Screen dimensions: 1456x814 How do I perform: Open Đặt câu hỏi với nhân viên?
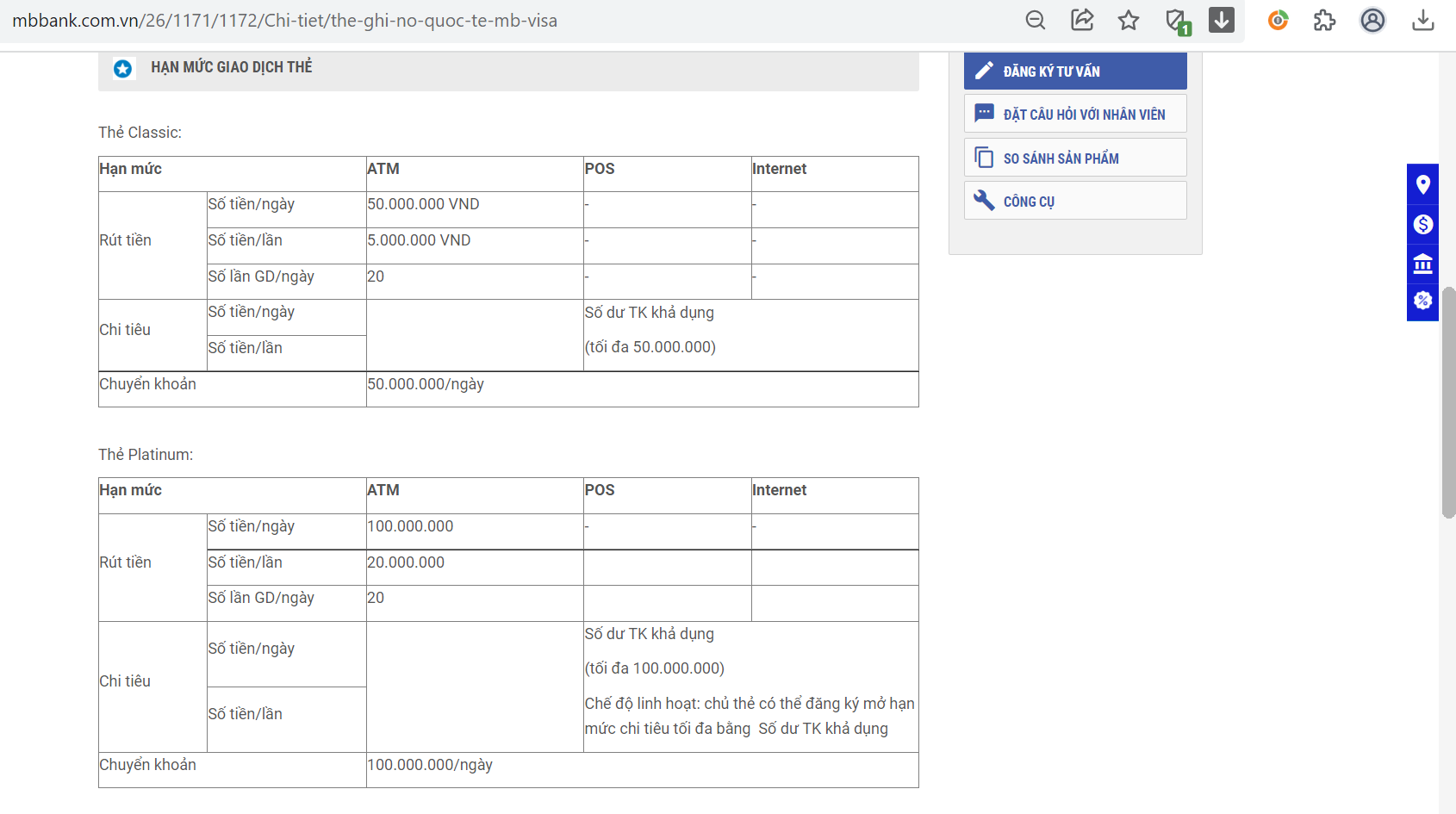point(1075,114)
